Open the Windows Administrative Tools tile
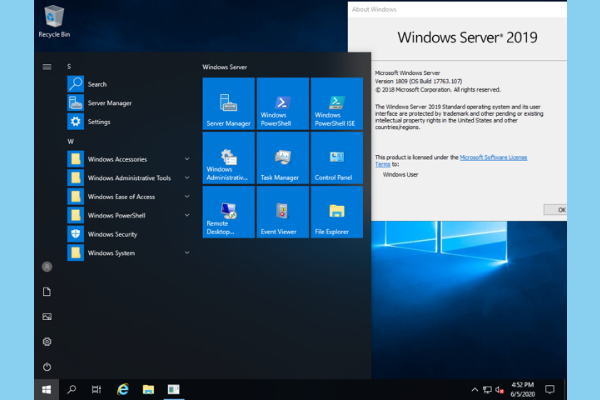This screenshot has width=600, height=400. click(228, 158)
